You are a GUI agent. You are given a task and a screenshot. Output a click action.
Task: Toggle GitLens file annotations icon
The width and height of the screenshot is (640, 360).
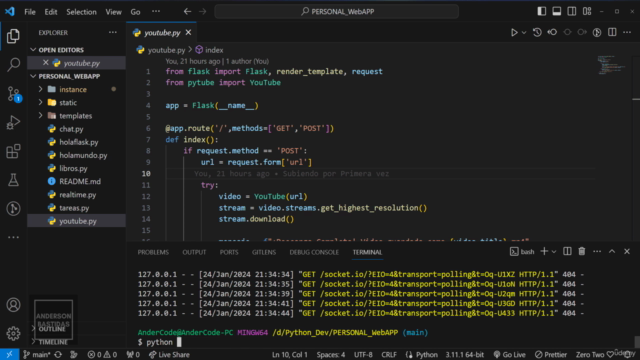(x=597, y=32)
